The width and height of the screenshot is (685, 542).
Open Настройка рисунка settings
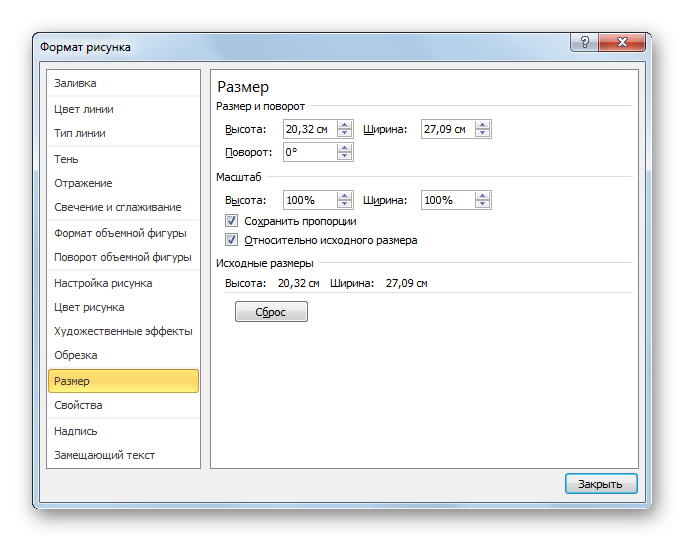click(123, 283)
